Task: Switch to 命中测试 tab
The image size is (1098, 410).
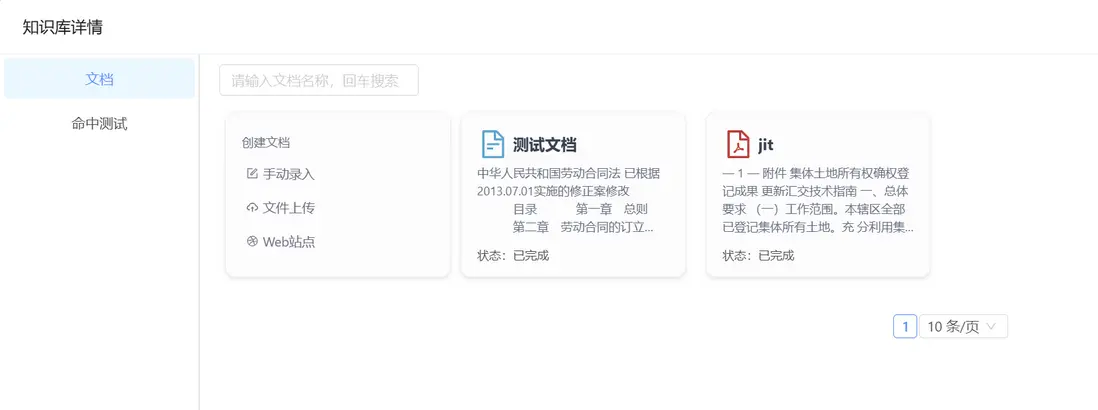Action: click(x=99, y=125)
